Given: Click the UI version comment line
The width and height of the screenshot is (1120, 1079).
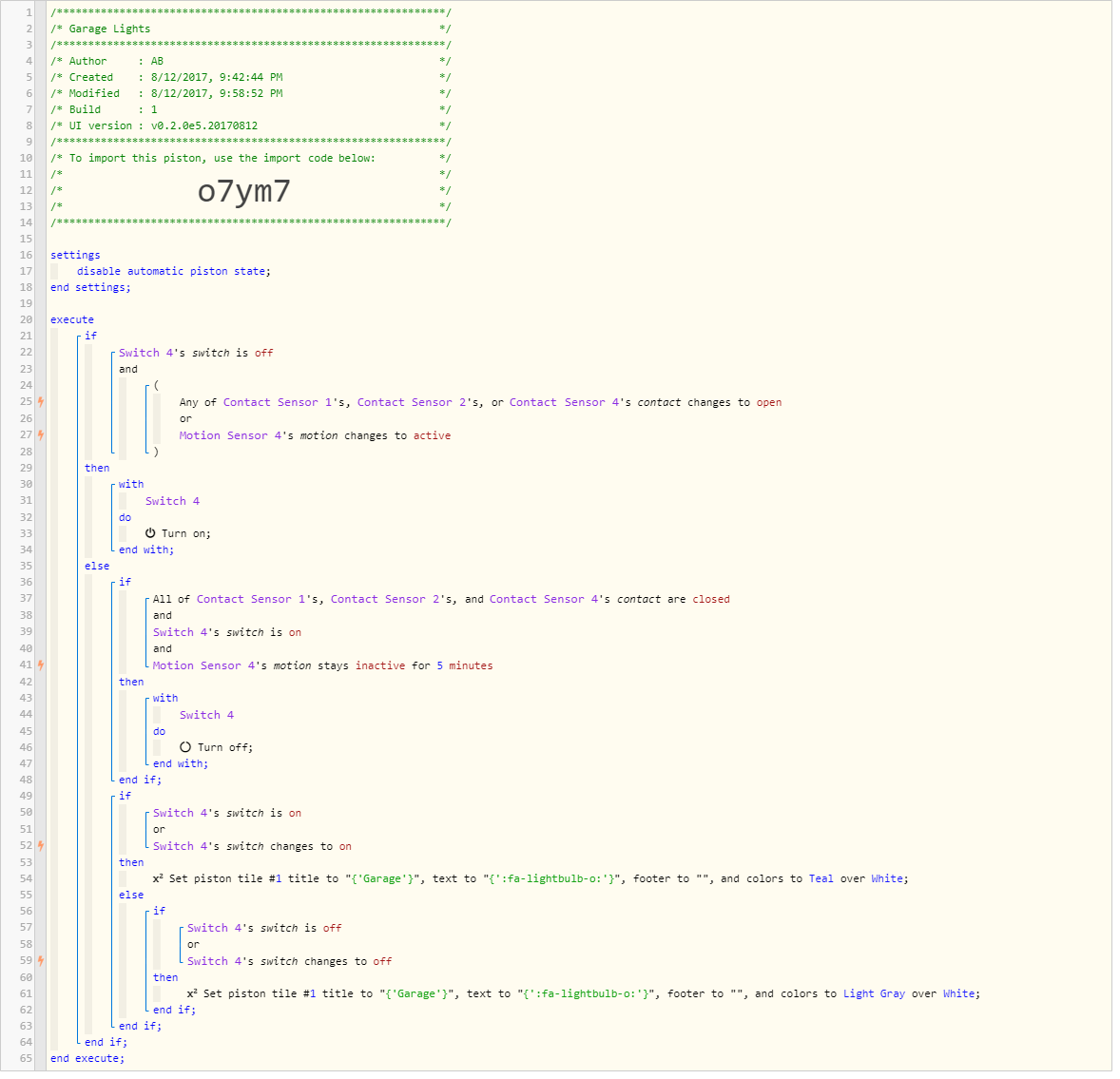Looking at the screenshot, I should [251, 127].
